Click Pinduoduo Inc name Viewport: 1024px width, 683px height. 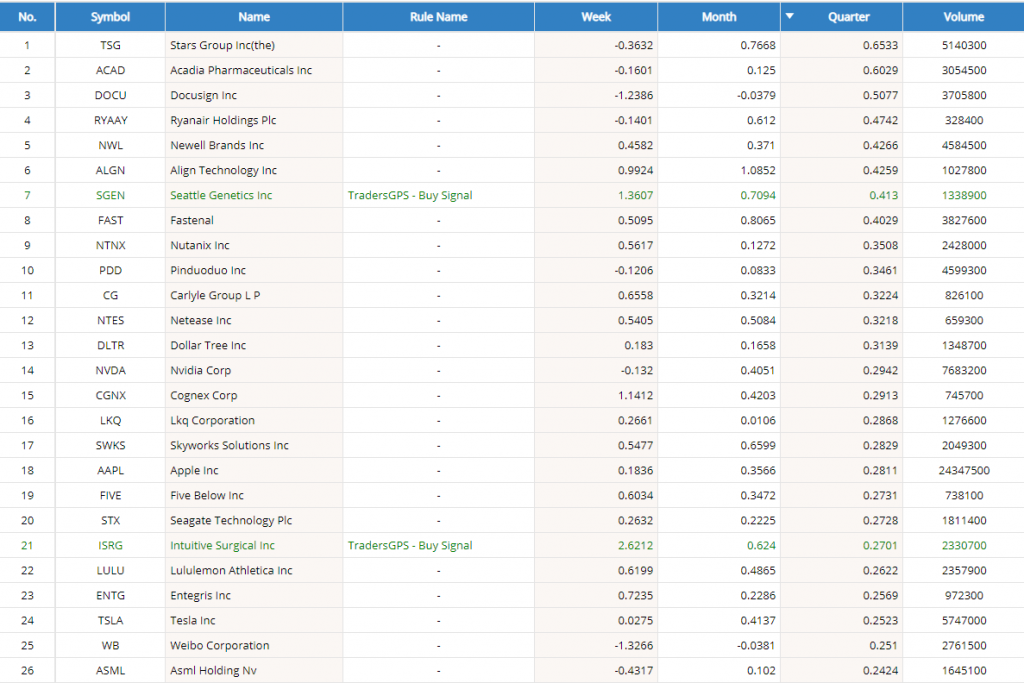pyautogui.click(x=208, y=270)
